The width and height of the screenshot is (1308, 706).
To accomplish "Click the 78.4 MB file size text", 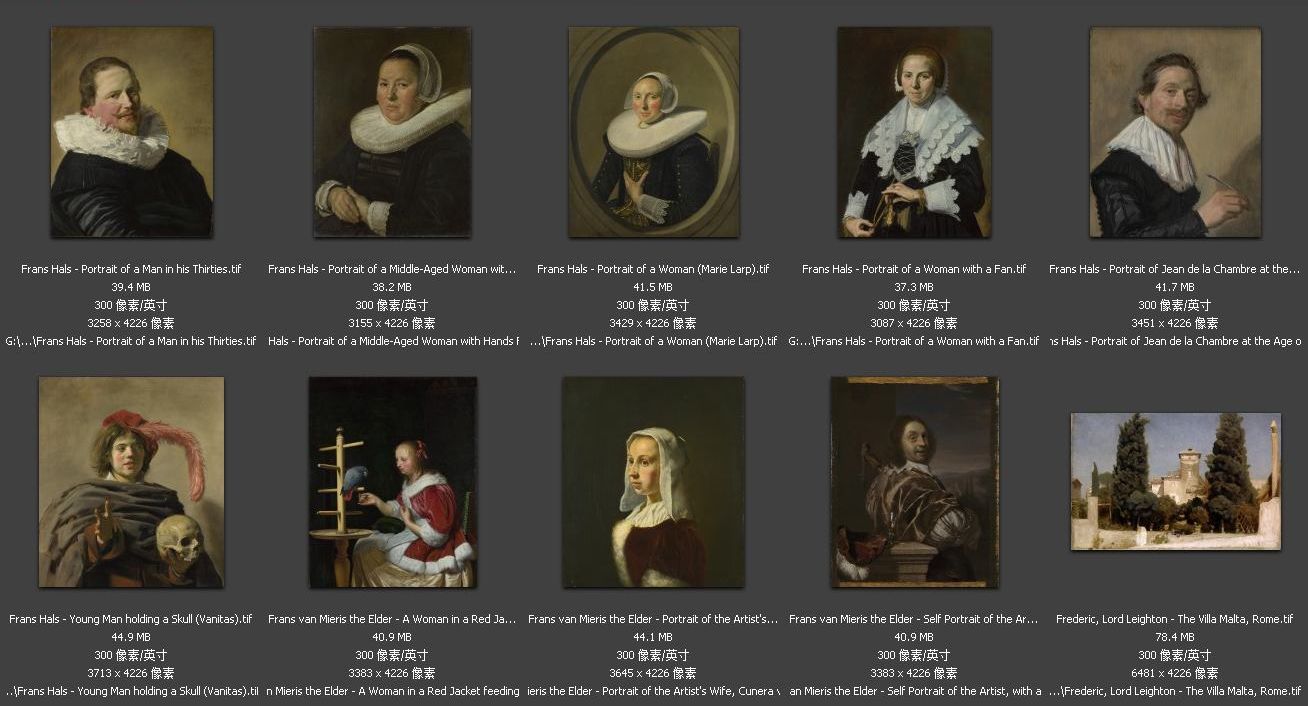I will click(1175, 637).
